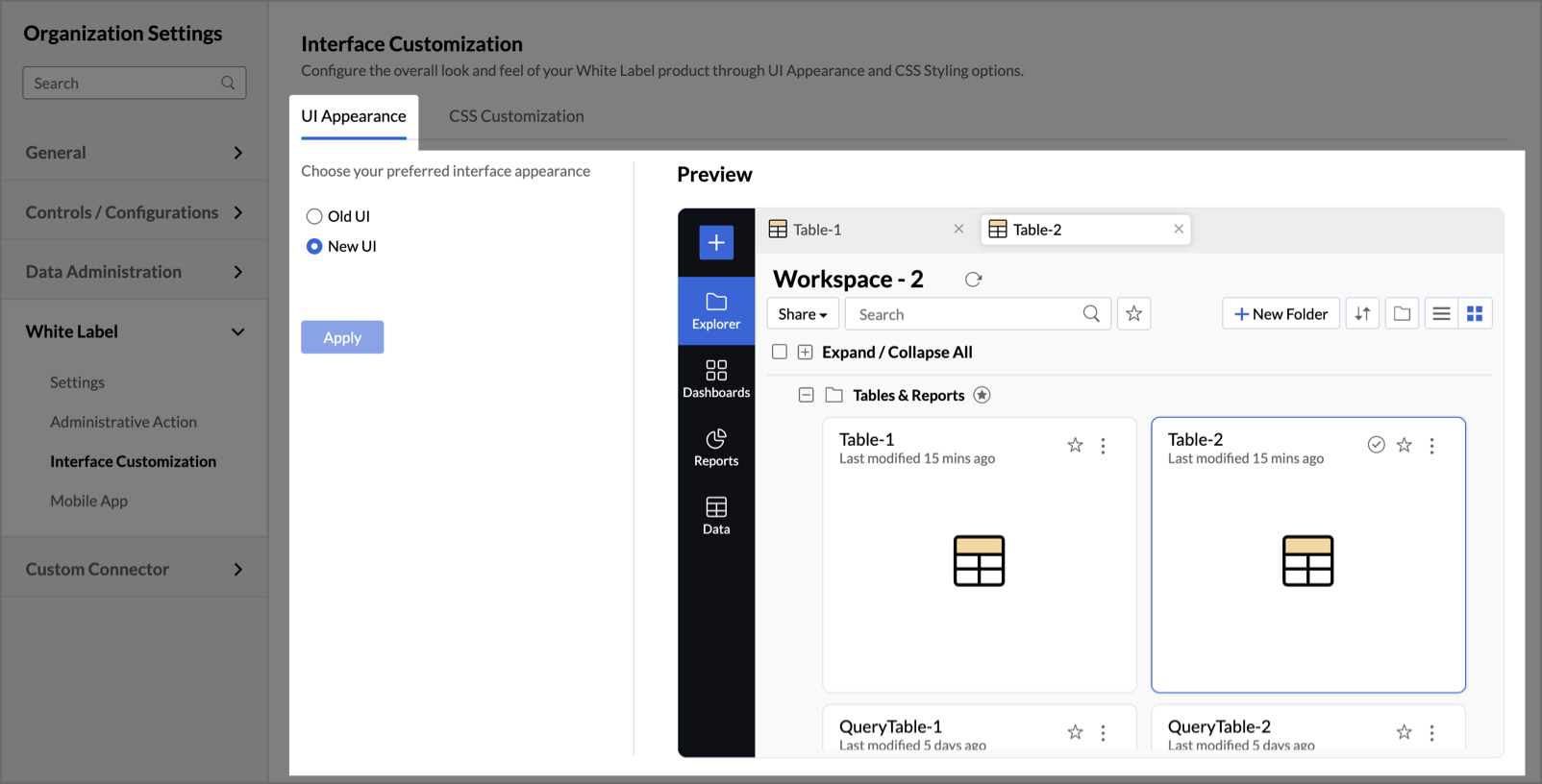Switch to the CSS Customization tab

tap(516, 116)
